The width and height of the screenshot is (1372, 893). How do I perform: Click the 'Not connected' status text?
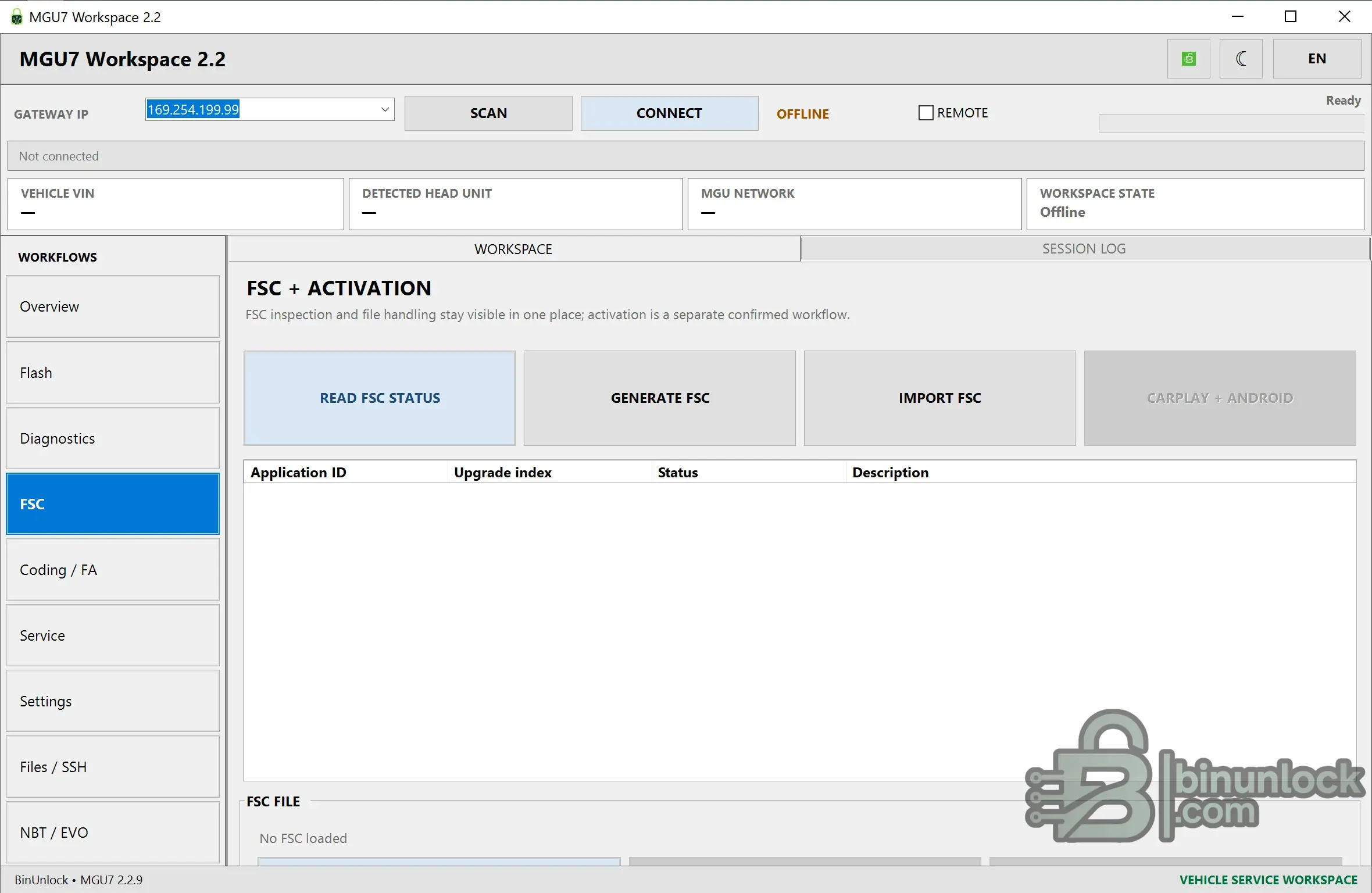point(59,156)
